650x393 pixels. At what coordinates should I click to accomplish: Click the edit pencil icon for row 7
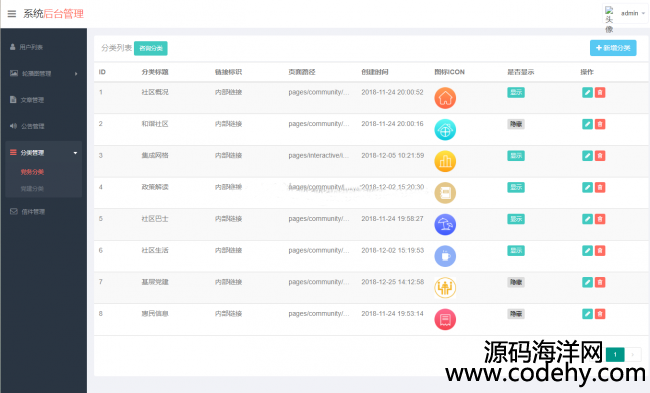click(587, 282)
